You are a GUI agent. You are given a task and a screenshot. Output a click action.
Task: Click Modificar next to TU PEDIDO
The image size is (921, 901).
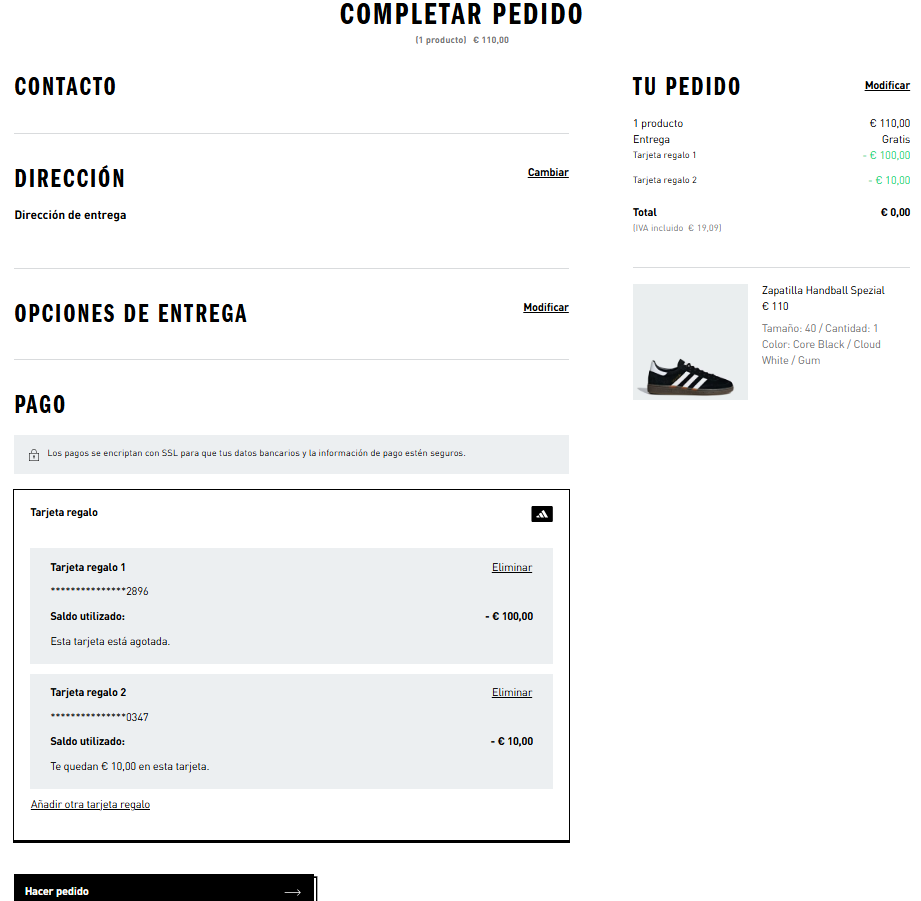(887, 85)
